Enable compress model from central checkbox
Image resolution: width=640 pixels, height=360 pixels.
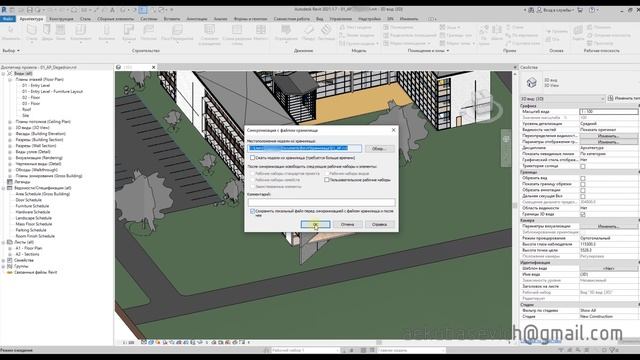click(x=252, y=158)
